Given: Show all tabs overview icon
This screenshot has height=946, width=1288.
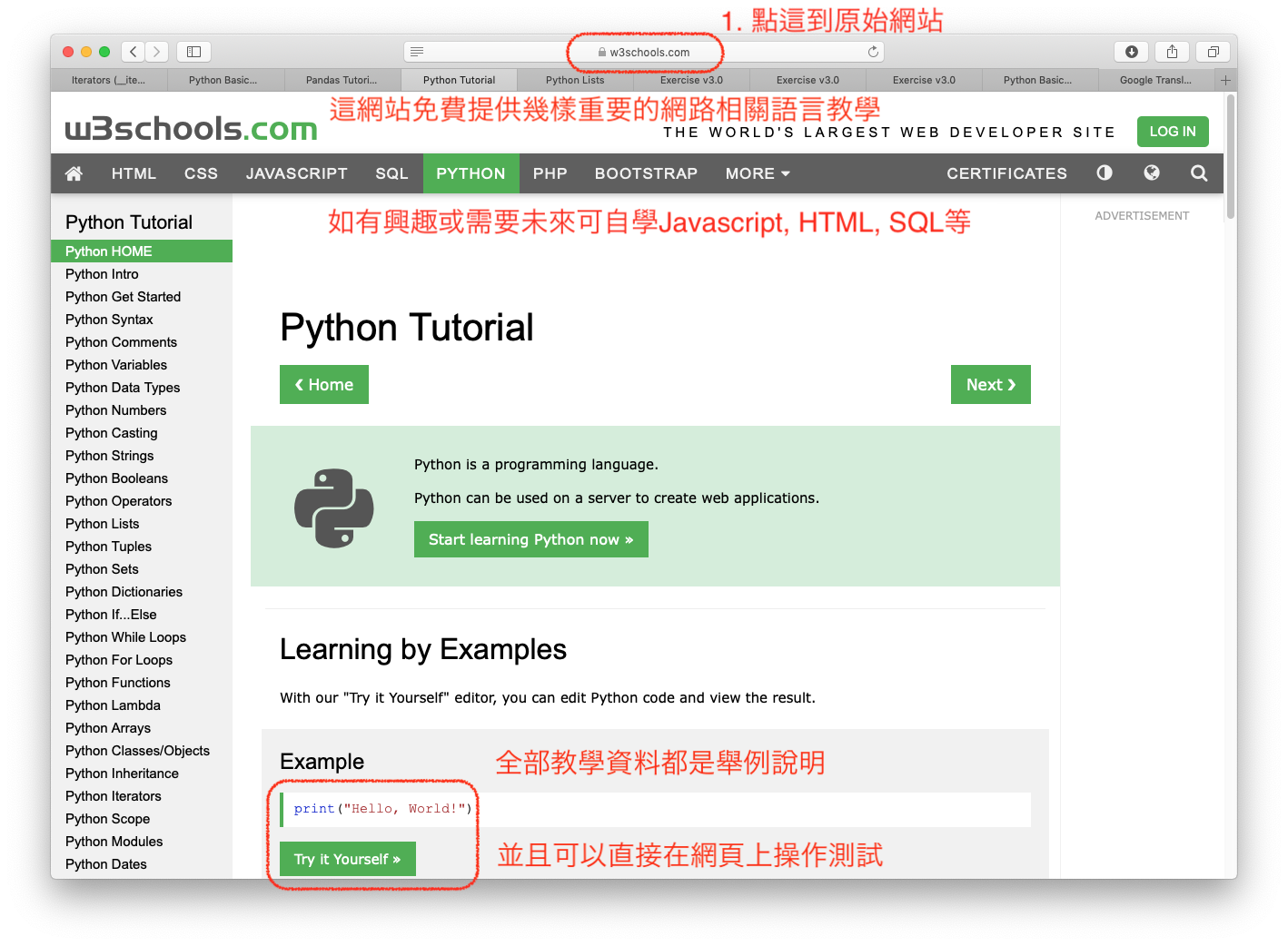Looking at the screenshot, I should coord(1213,52).
